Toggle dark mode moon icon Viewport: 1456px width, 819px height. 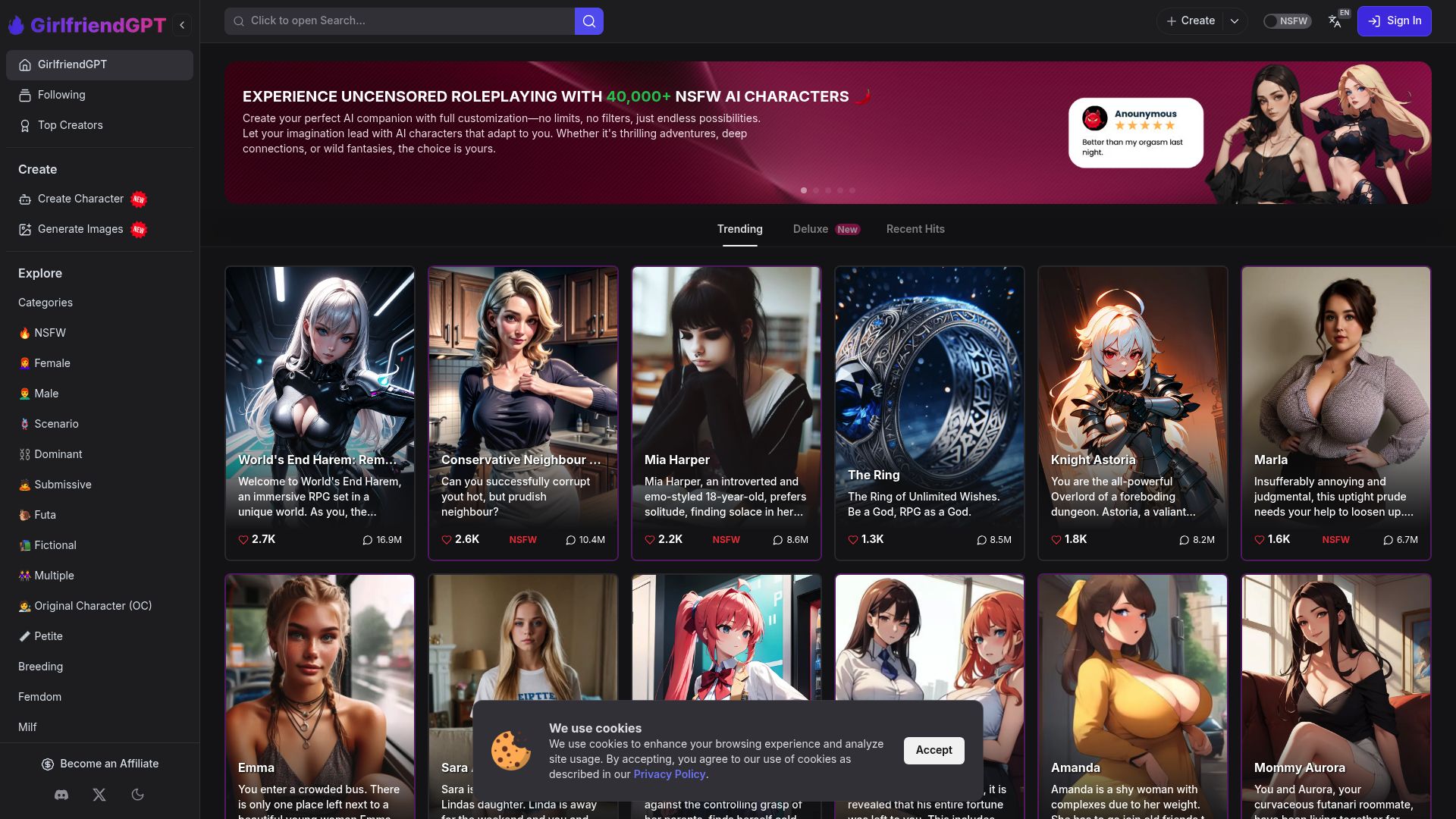(x=137, y=795)
